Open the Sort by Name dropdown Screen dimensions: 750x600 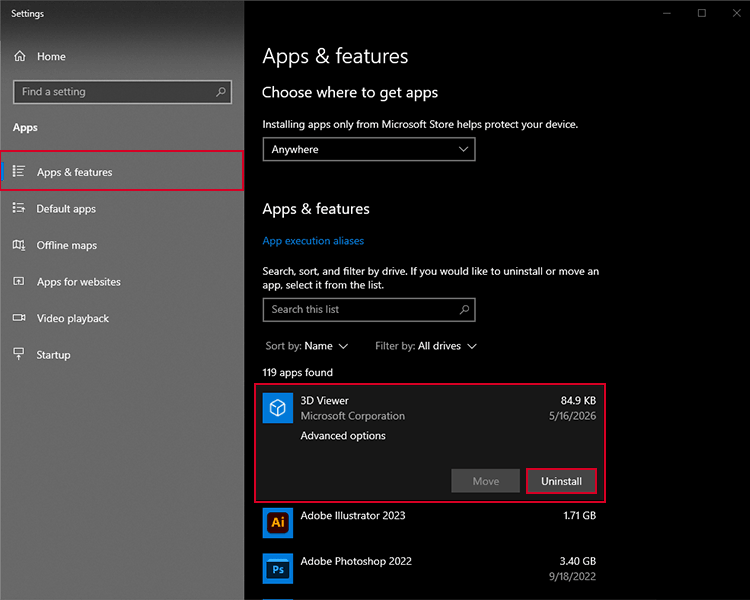click(x=307, y=346)
